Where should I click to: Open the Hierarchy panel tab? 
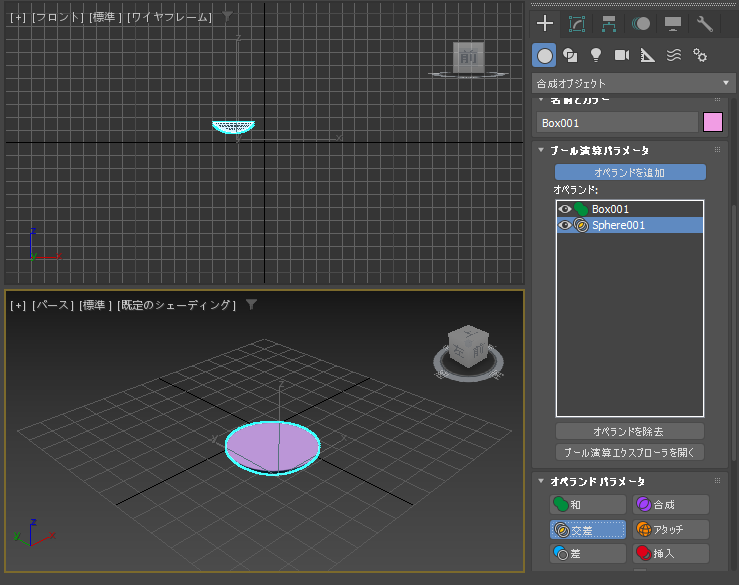[608, 24]
